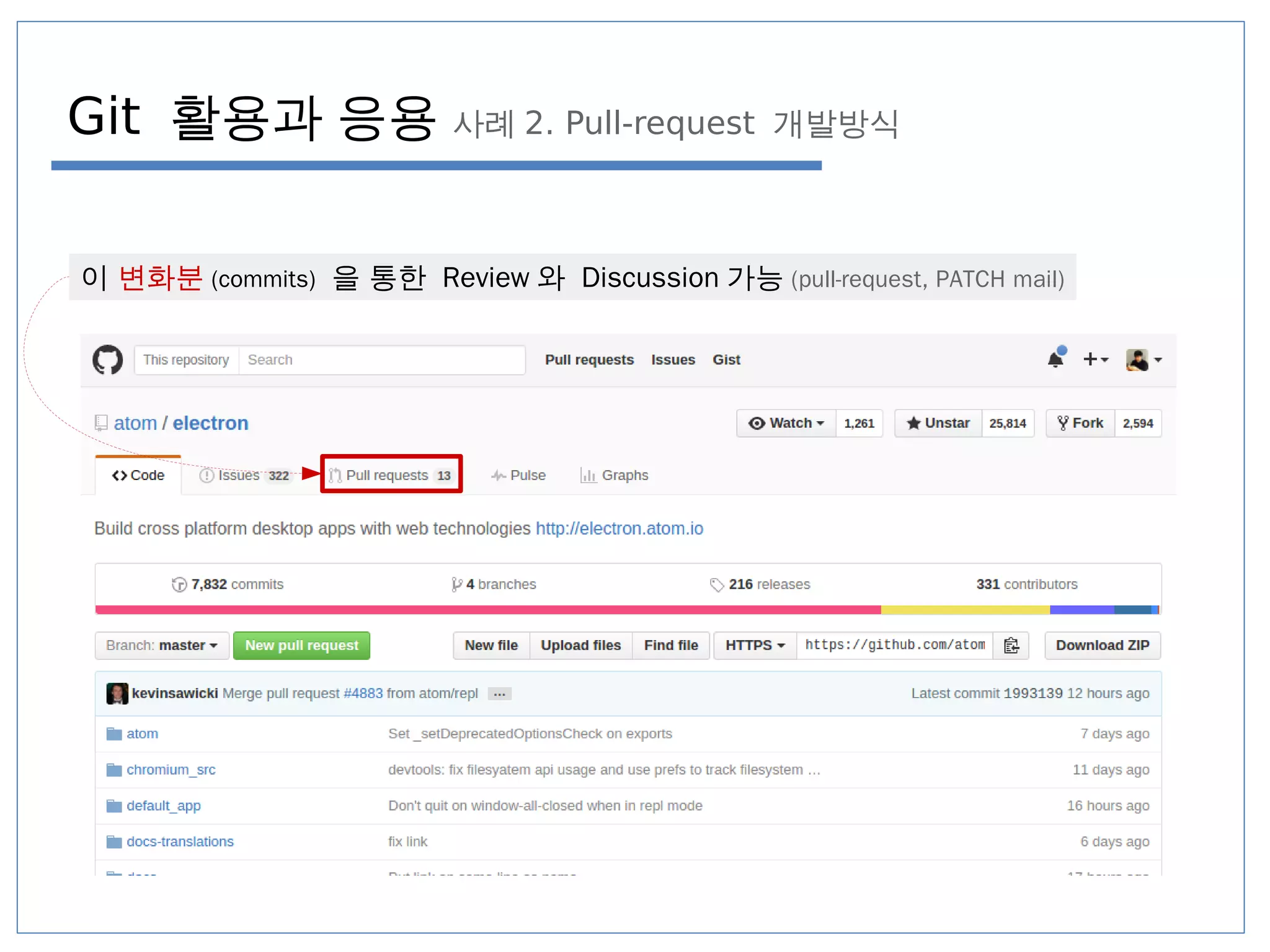Open pull request #4883 link
1270x952 pixels.
363,693
